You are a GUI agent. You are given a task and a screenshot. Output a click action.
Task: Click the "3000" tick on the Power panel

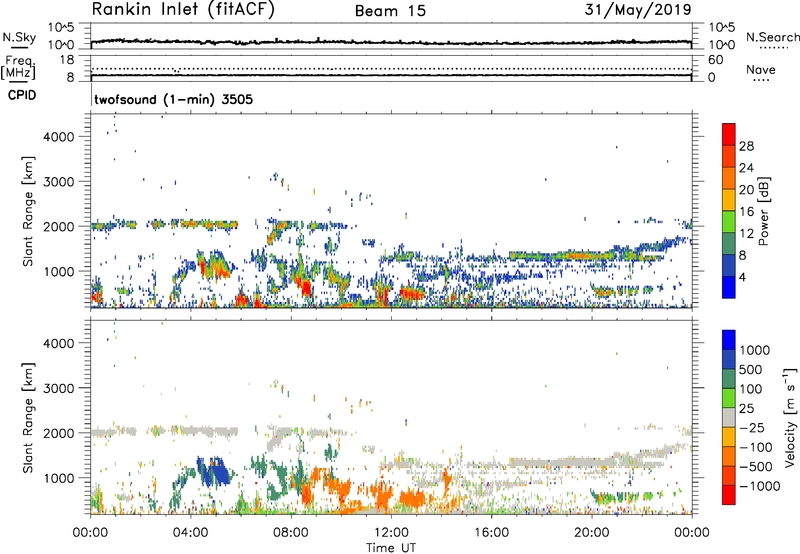click(59, 182)
